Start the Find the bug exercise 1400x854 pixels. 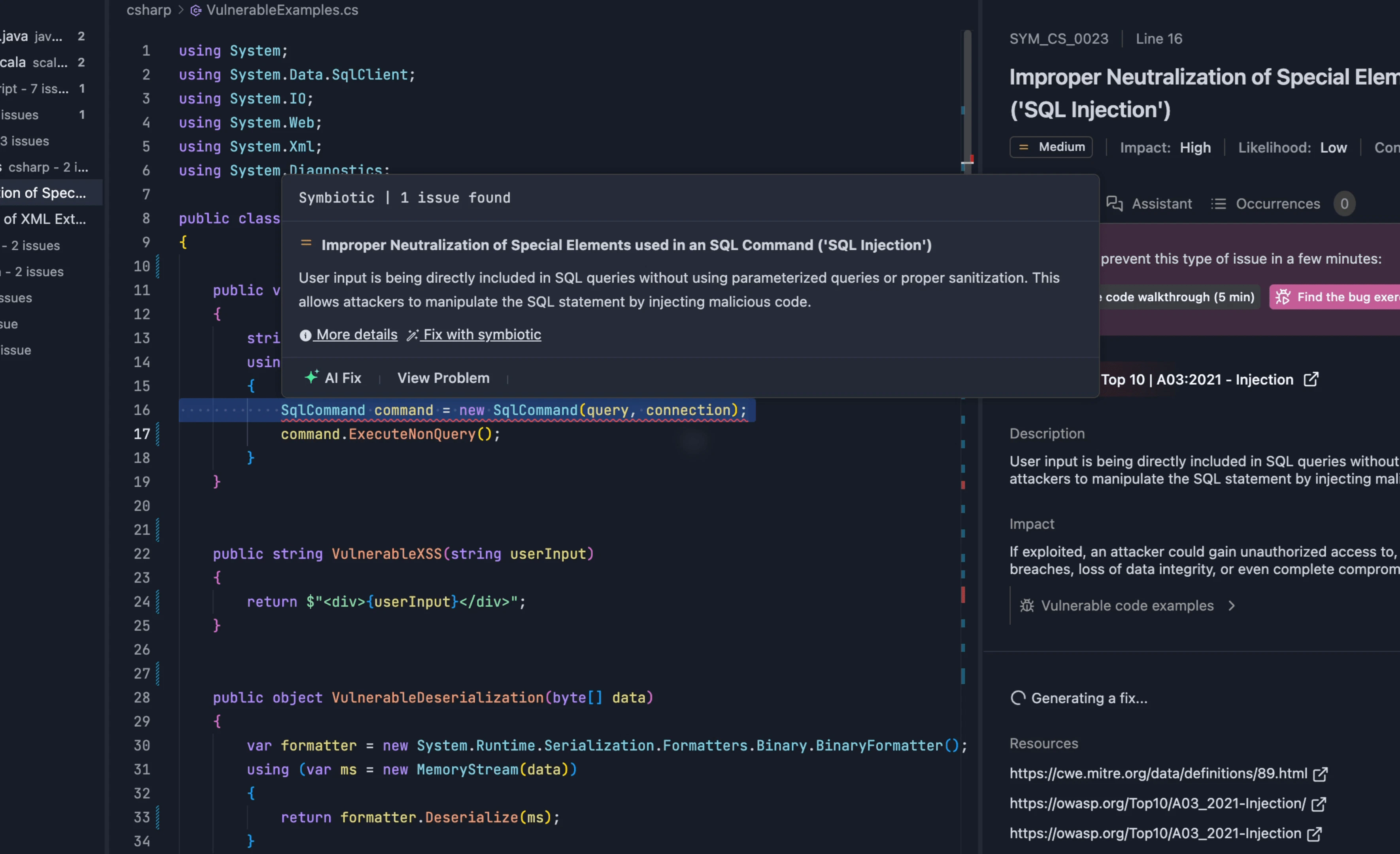1335,297
